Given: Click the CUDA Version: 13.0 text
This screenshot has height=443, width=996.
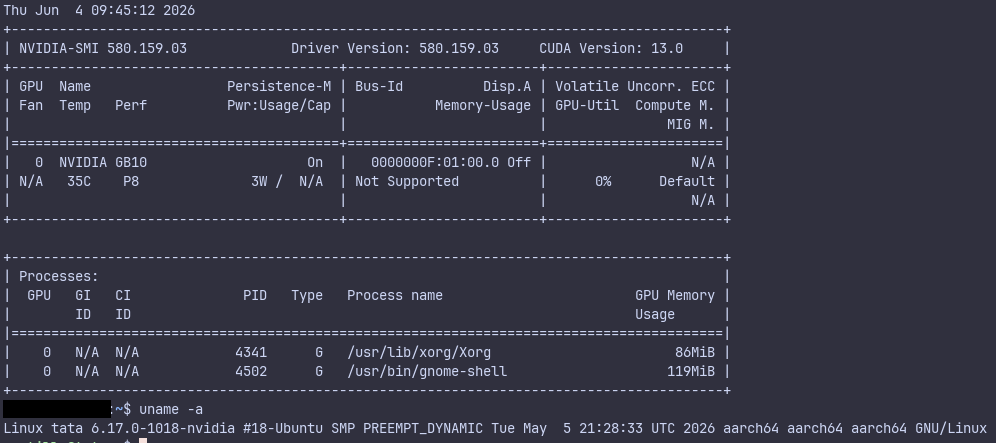Looking at the screenshot, I should point(611,48).
